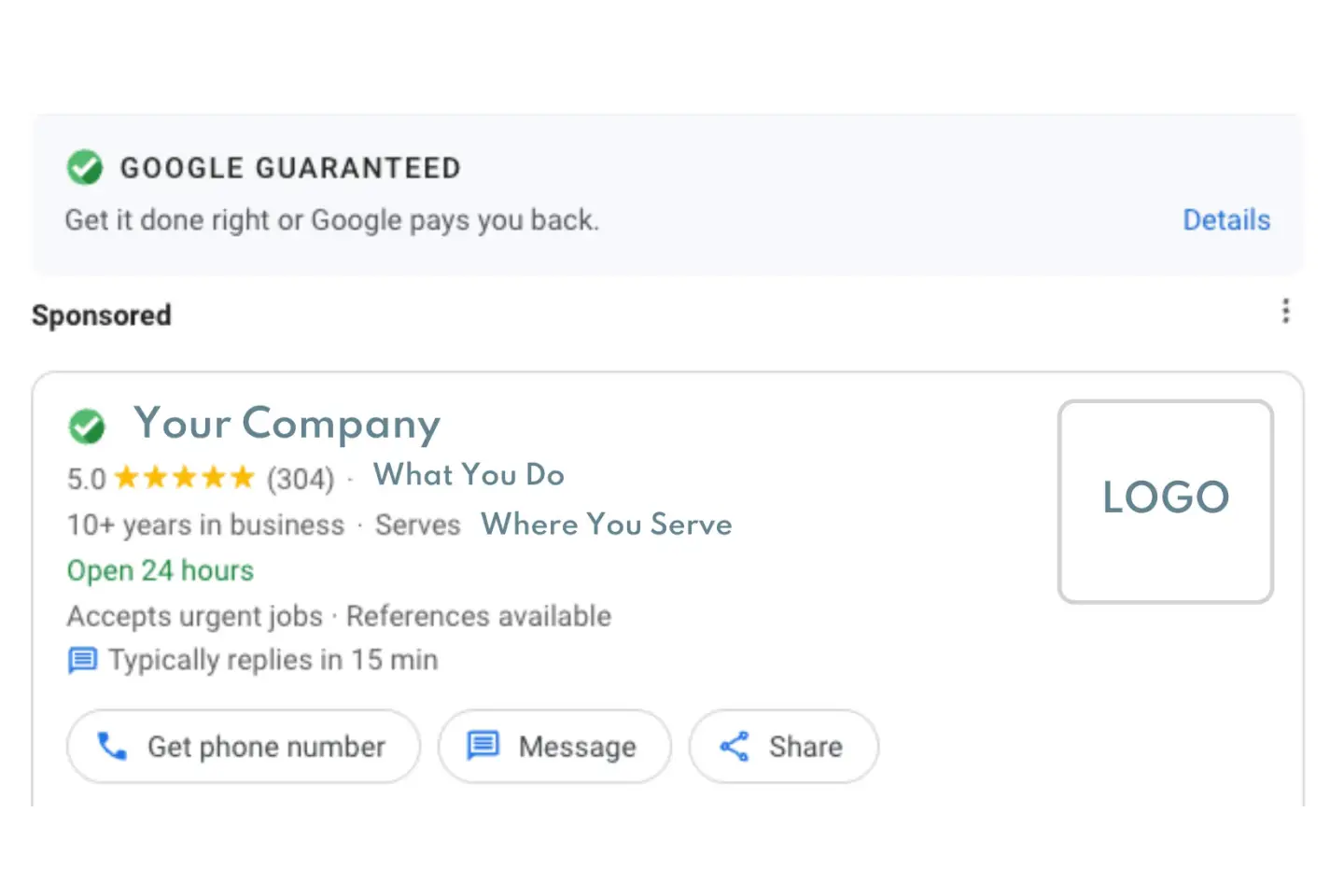
Task: Click the LOGO thumbnail image
Action: 1165,501
